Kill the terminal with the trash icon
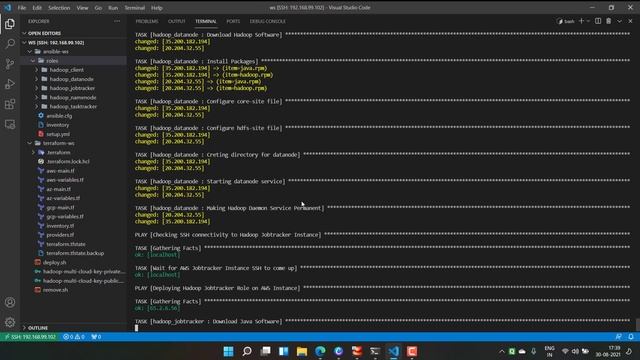The image size is (640, 360). pyautogui.click(x=609, y=21)
